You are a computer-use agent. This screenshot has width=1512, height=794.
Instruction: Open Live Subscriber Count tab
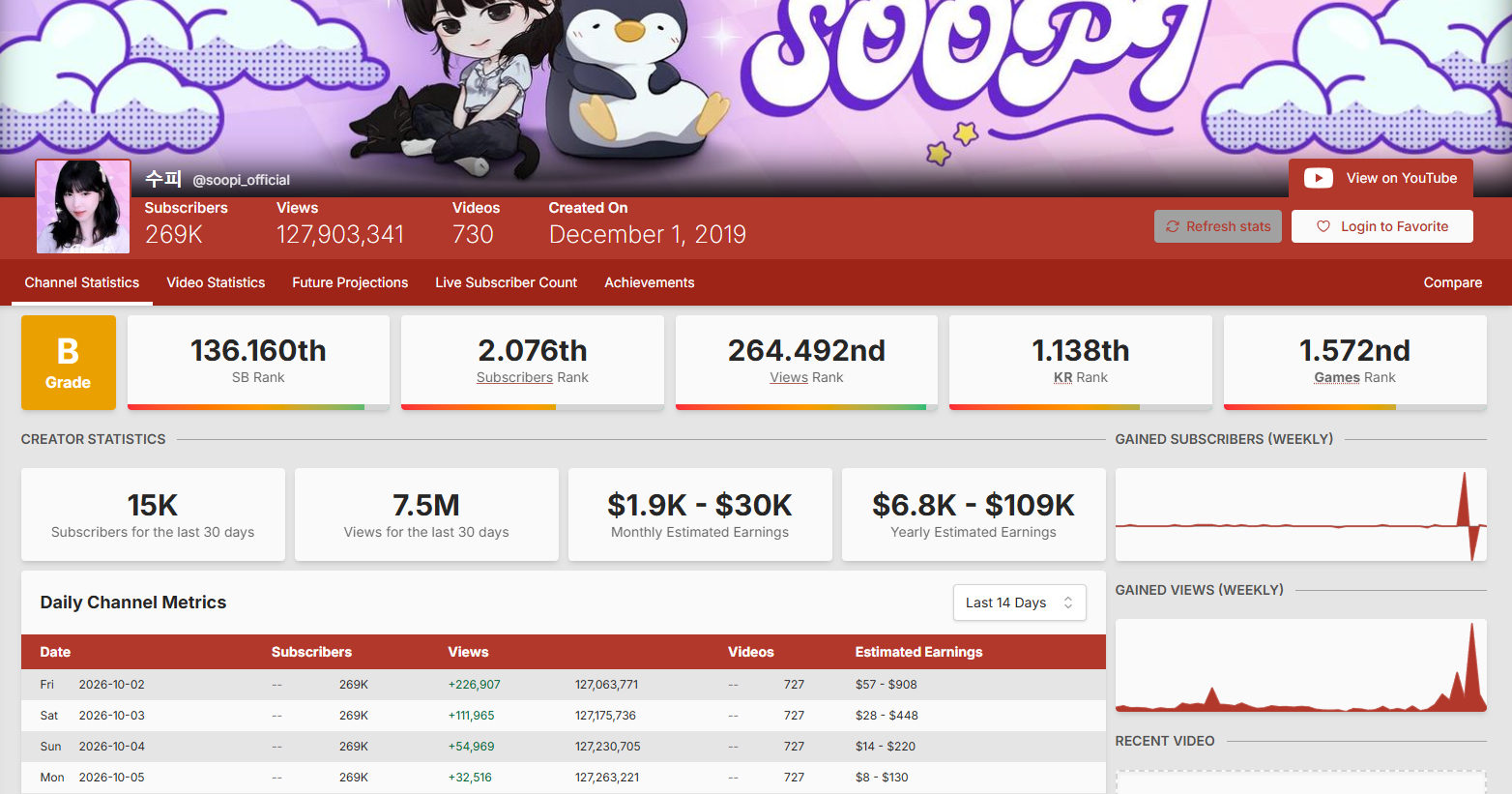(506, 282)
